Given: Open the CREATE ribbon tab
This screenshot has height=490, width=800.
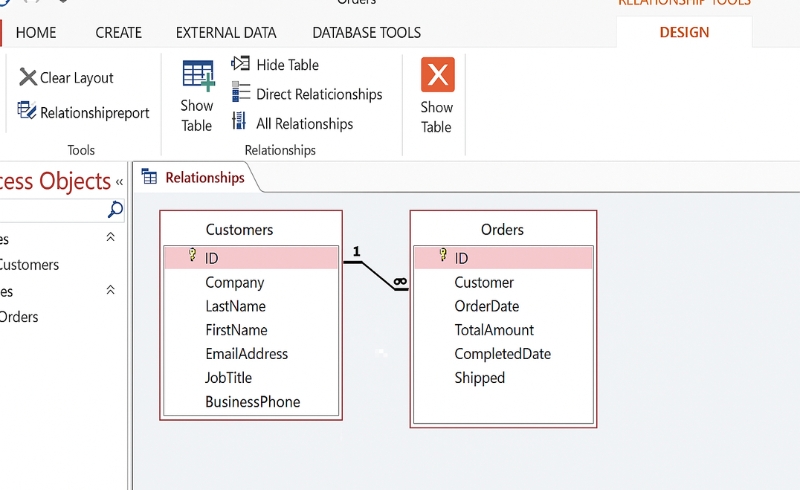Looking at the screenshot, I should pyautogui.click(x=118, y=33).
